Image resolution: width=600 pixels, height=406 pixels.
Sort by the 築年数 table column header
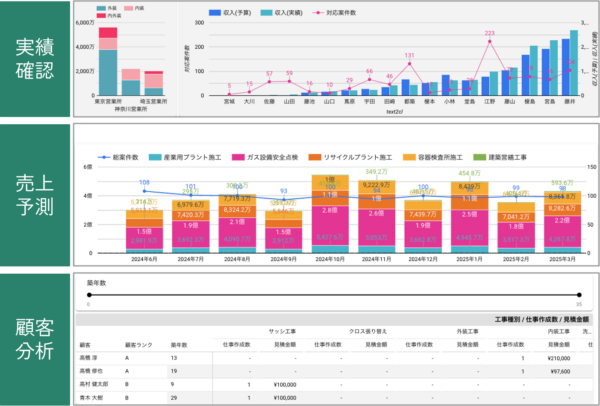(x=179, y=345)
